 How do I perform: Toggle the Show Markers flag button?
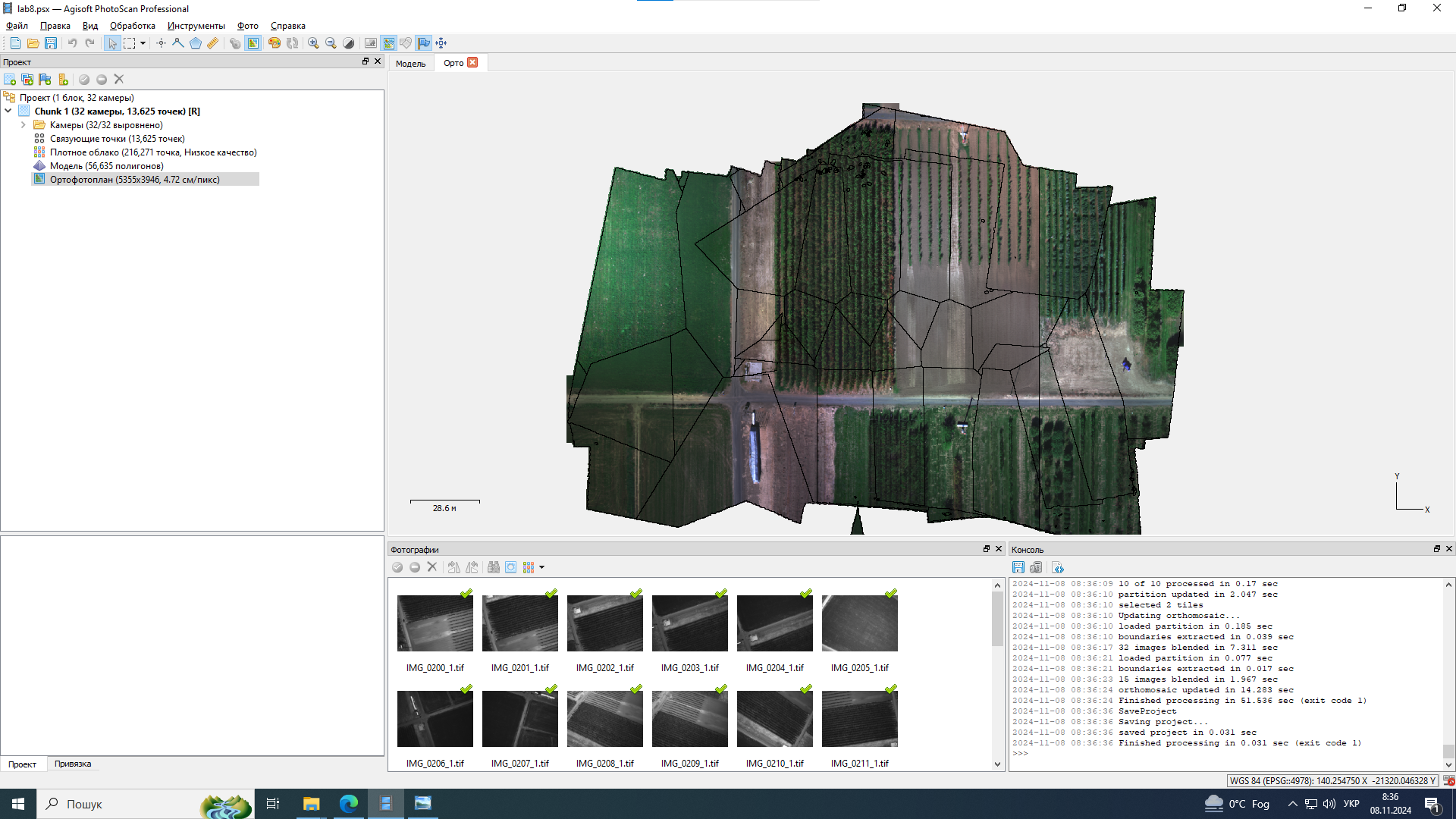(x=424, y=43)
